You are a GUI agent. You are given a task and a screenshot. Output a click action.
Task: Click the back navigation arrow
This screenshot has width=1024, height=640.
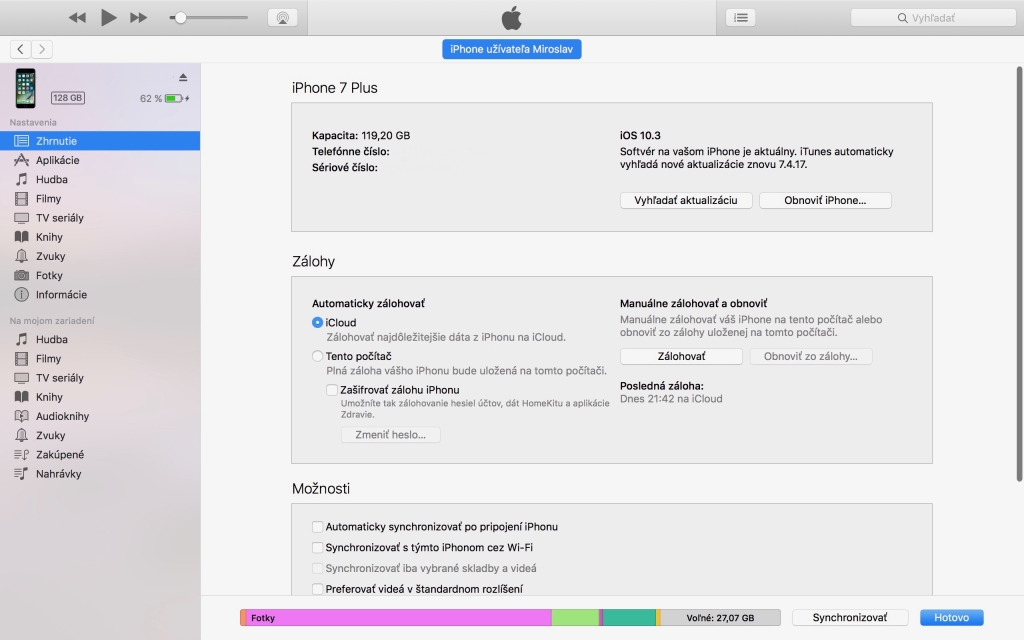pos(20,49)
